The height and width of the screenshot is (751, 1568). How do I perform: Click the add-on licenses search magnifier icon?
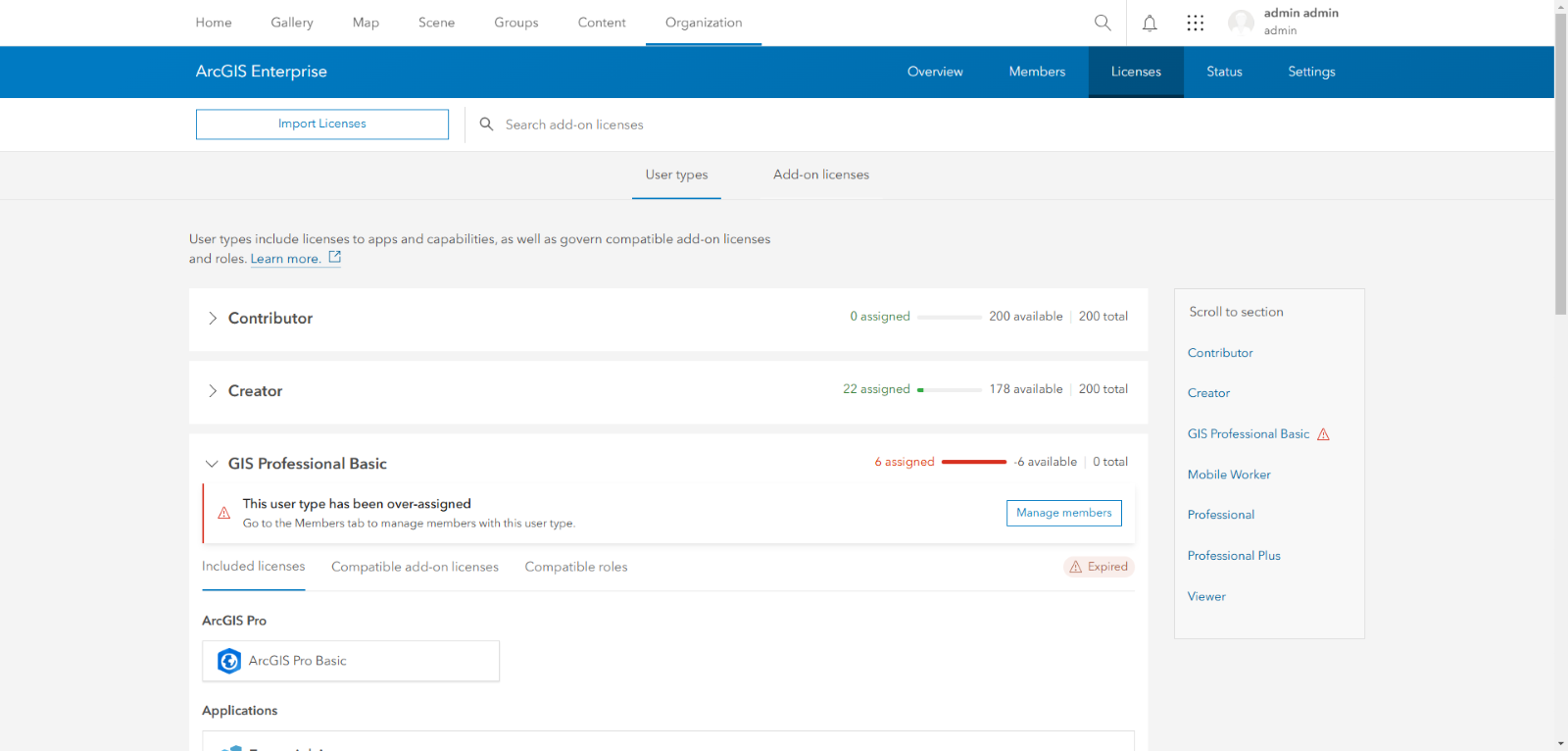(486, 125)
